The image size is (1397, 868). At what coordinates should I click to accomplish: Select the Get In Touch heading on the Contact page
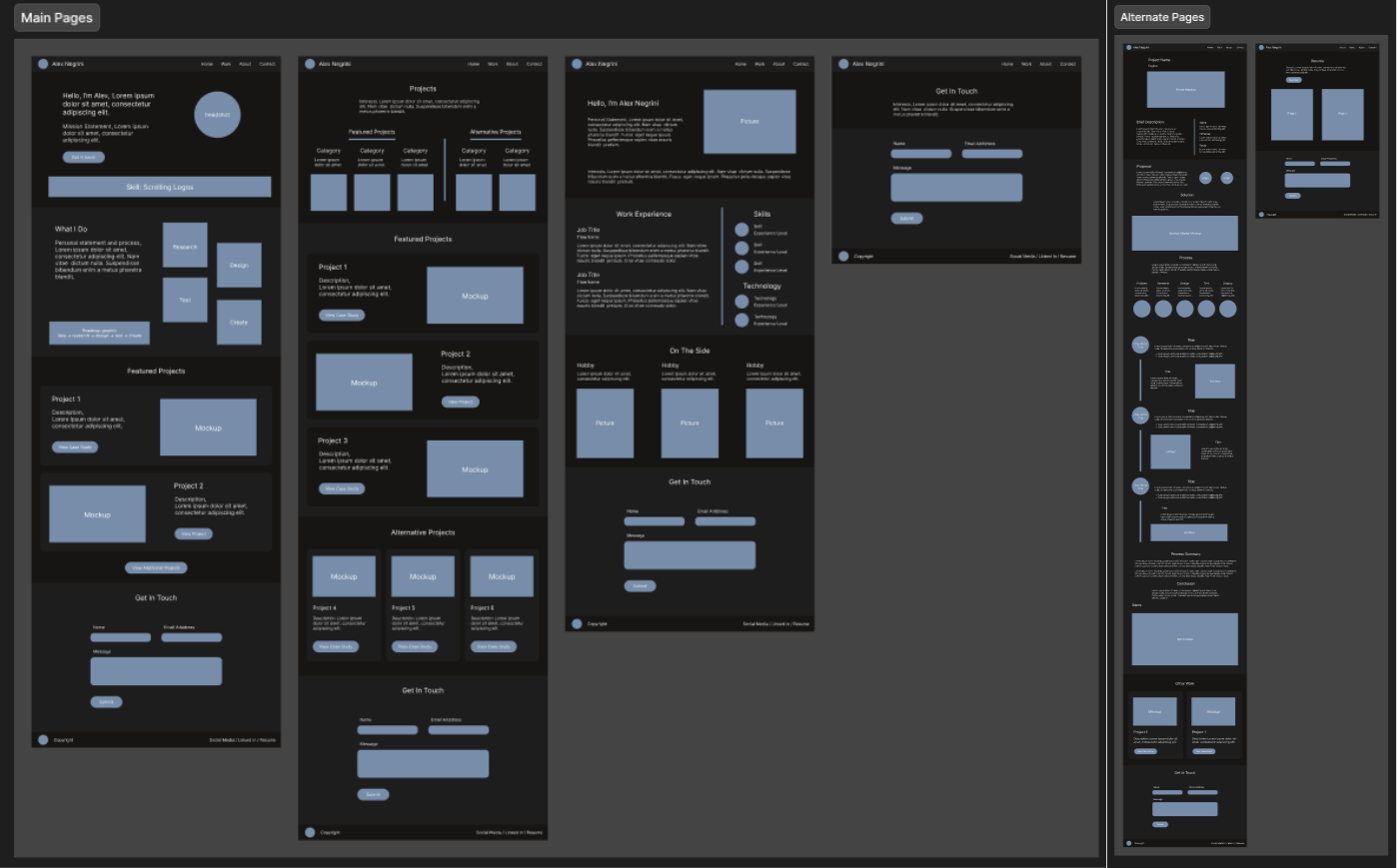point(956,91)
